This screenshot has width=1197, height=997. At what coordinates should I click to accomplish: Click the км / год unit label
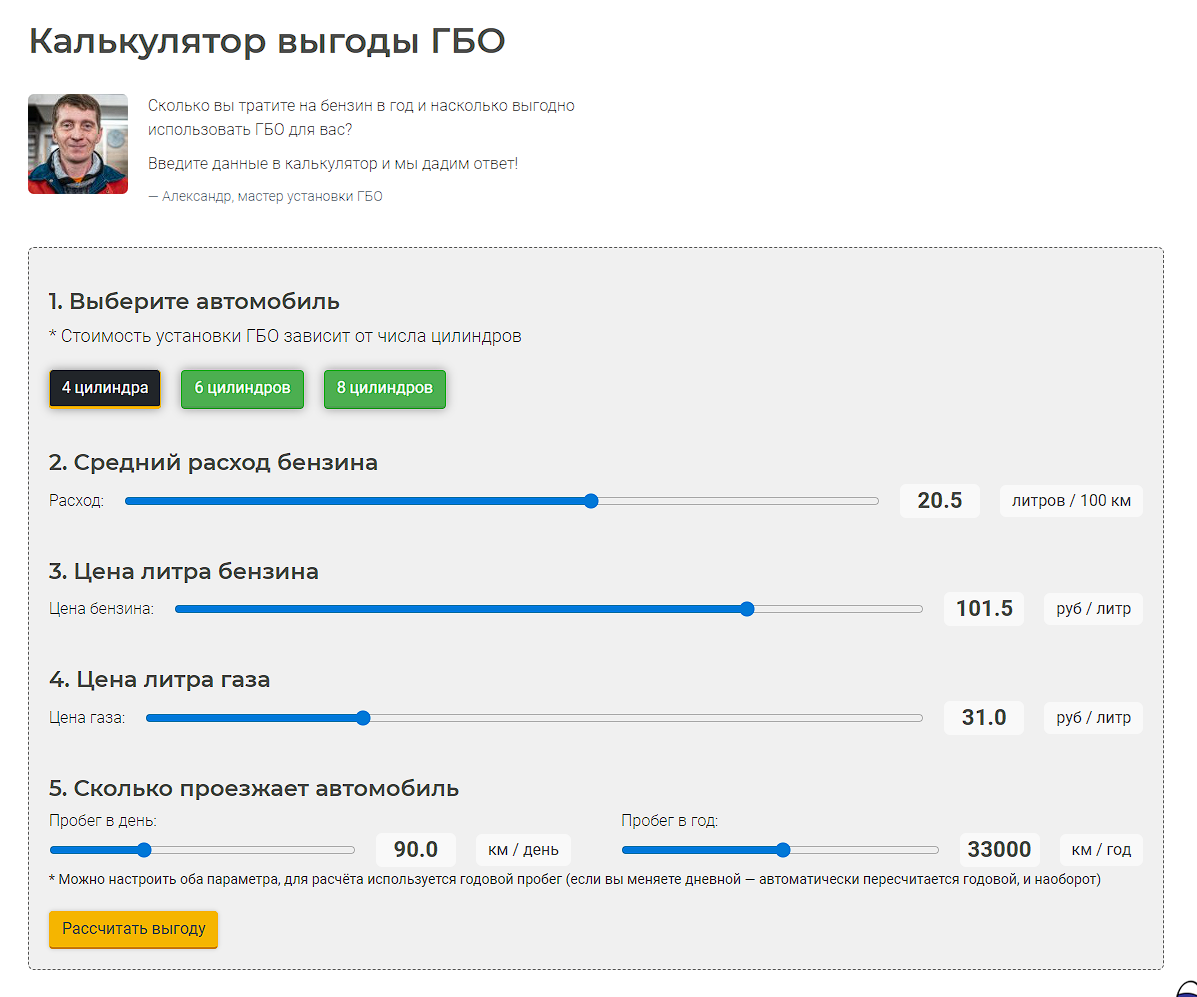pyautogui.click(x=1100, y=850)
